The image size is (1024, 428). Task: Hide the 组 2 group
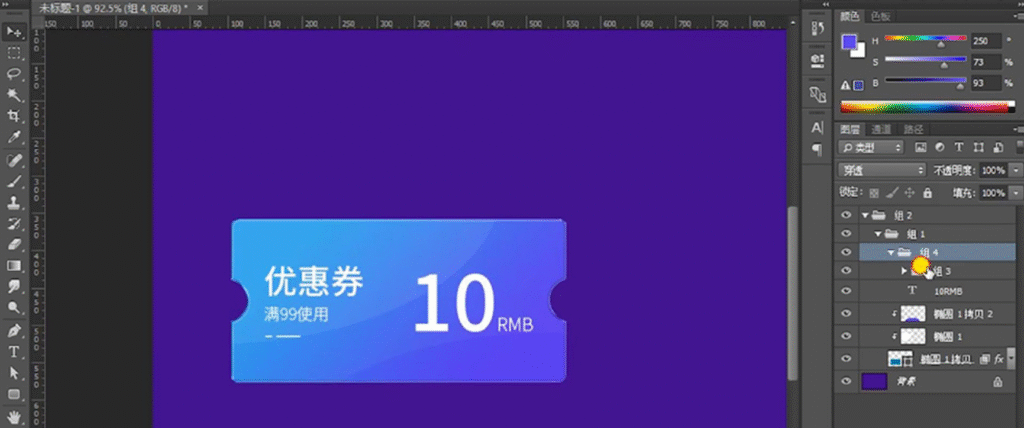(846, 215)
